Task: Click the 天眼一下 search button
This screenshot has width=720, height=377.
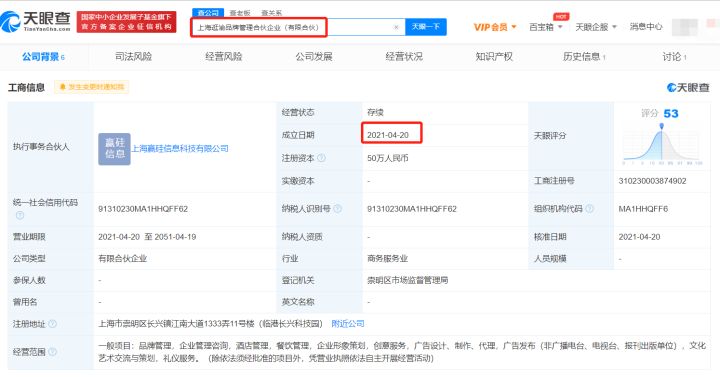Action: [x=426, y=27]
